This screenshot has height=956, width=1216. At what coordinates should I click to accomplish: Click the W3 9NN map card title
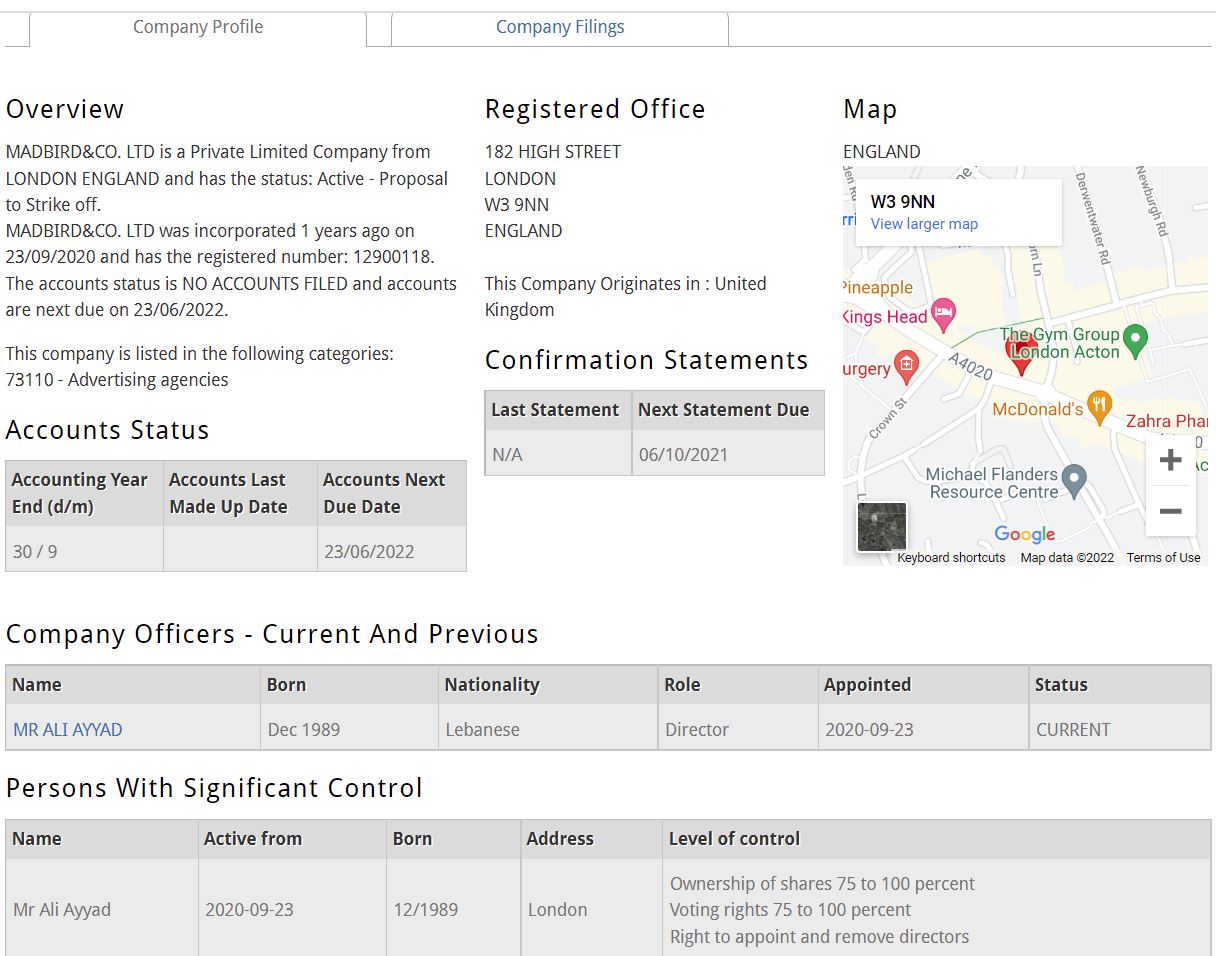coord(903,202)
